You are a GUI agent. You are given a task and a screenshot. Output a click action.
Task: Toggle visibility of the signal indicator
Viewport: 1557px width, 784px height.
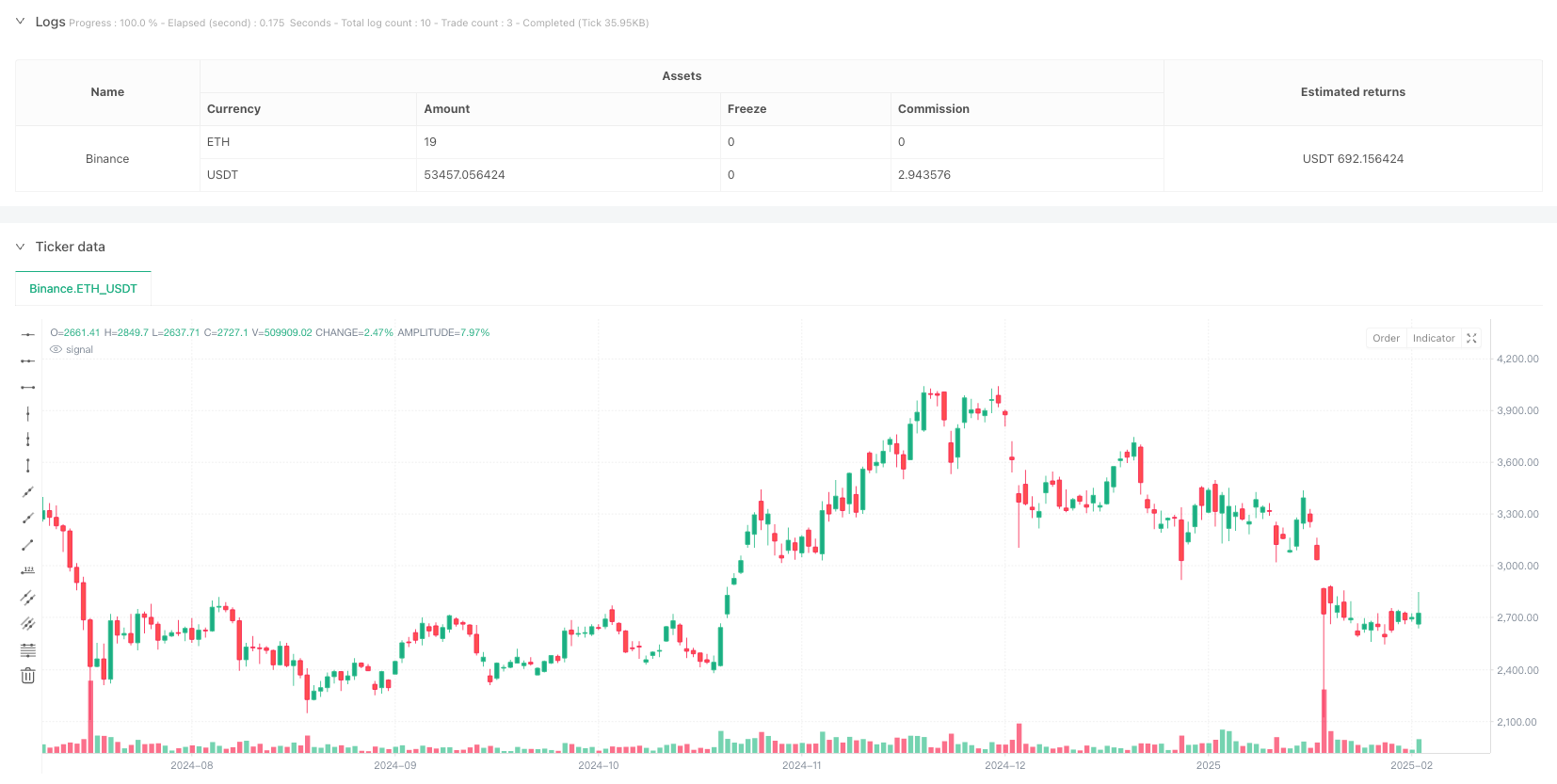point(56,349)
